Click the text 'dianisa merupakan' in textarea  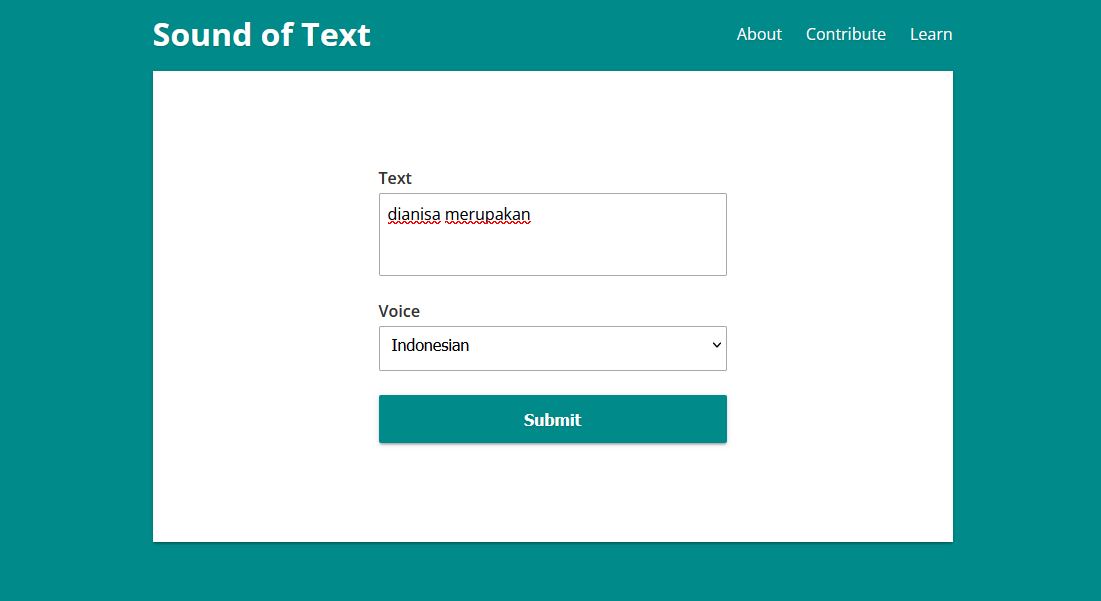458,214
